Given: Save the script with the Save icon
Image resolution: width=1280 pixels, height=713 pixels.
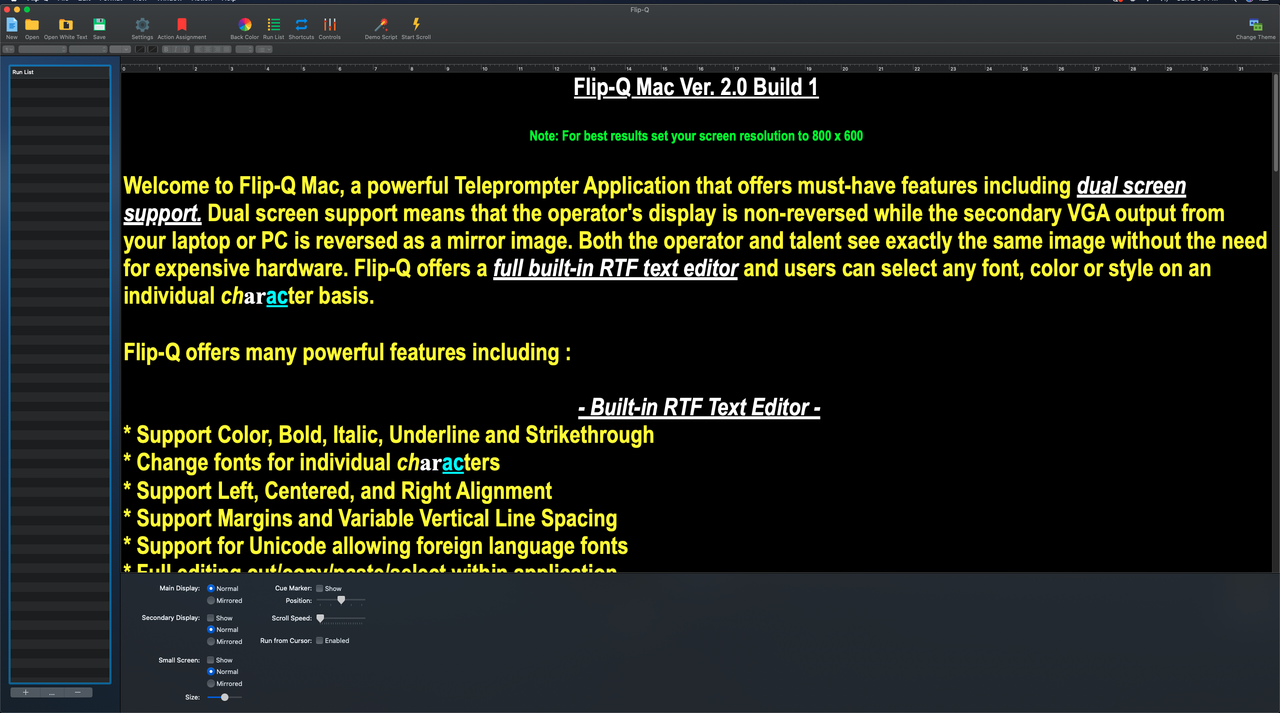Looking at the screenshot, I should click(x=99, y=25).
